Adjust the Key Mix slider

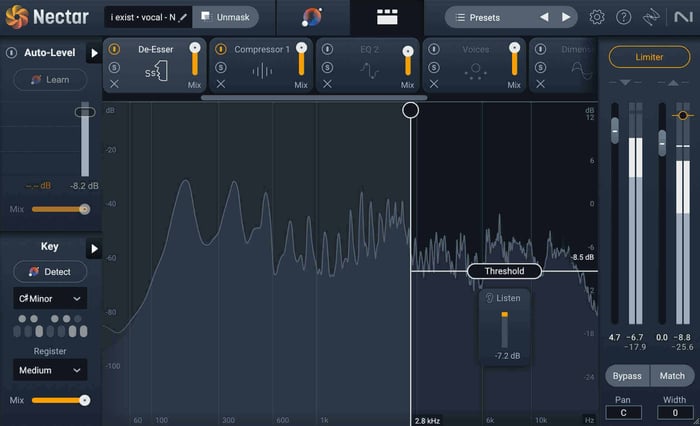84,400
